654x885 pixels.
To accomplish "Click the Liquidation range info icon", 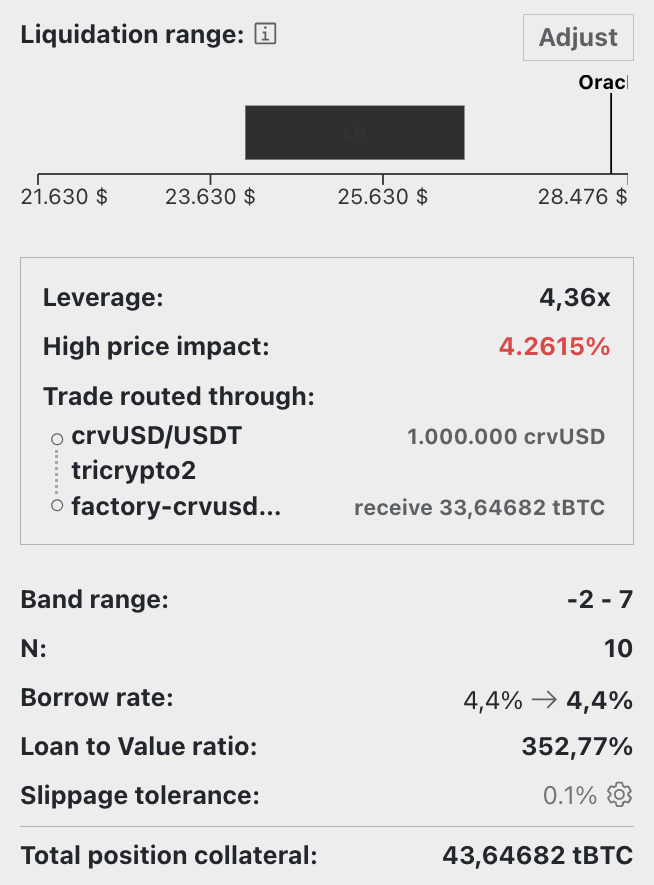I will (265, 34).
